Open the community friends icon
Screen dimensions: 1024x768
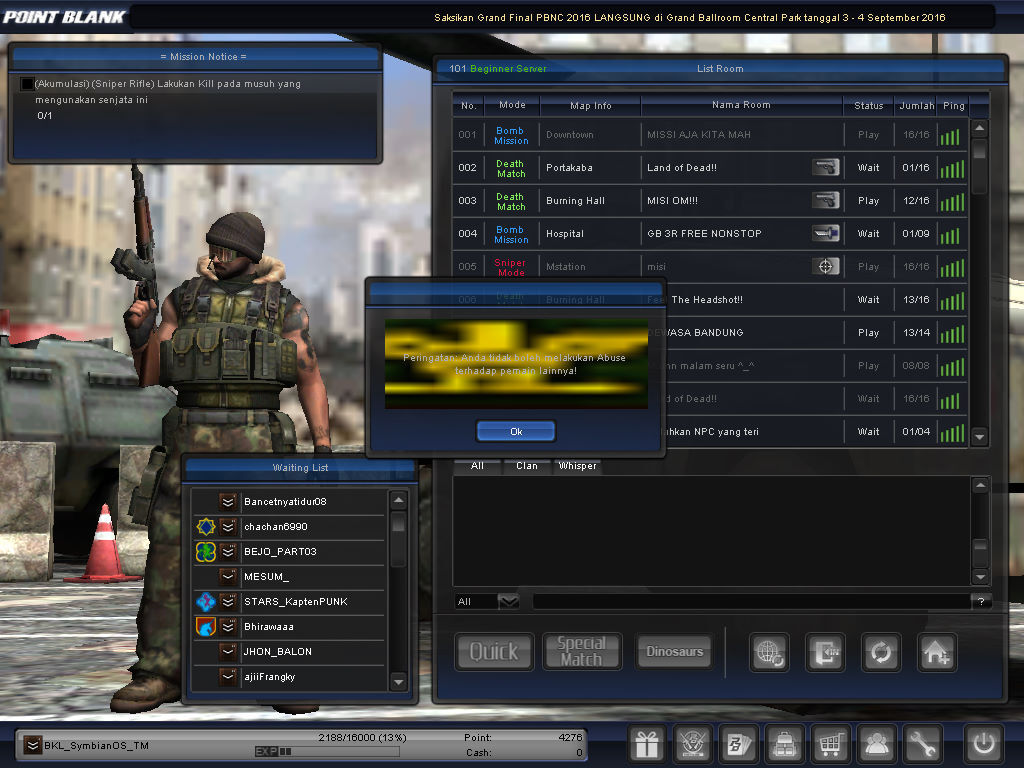(876, 743)
